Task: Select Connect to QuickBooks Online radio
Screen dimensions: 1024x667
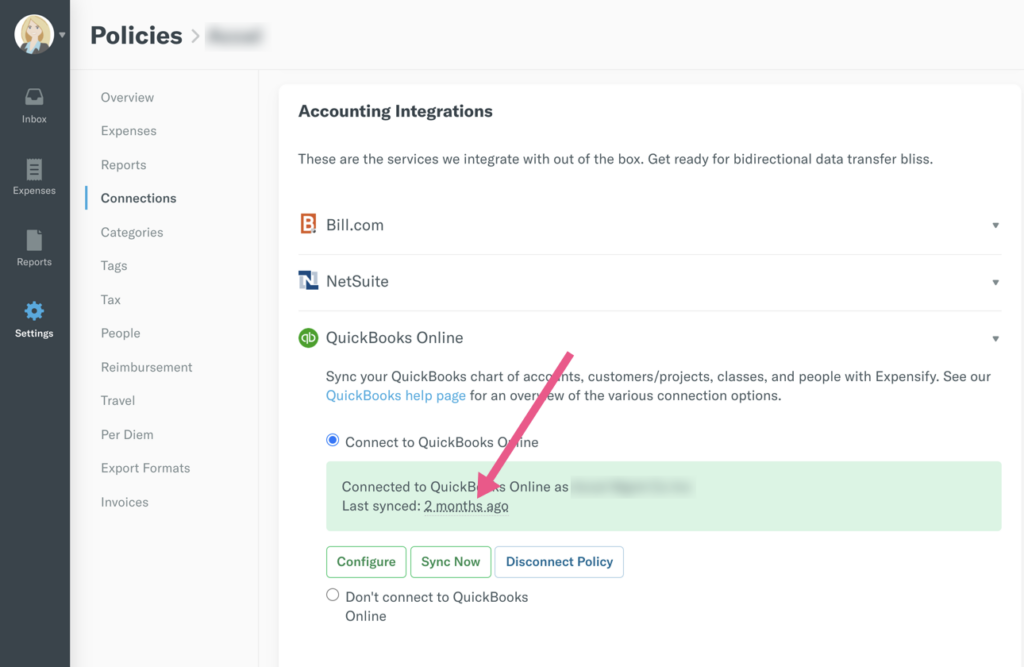Action: pos(332,440)
